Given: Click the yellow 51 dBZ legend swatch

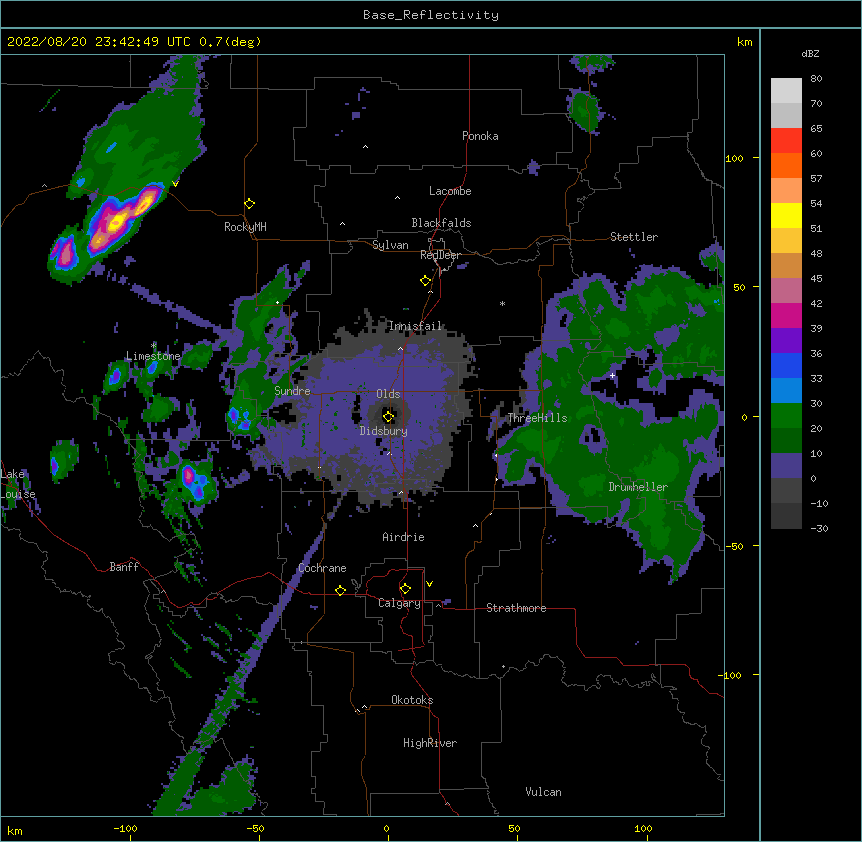Looking at the screenshot, I should coord(786,215).
